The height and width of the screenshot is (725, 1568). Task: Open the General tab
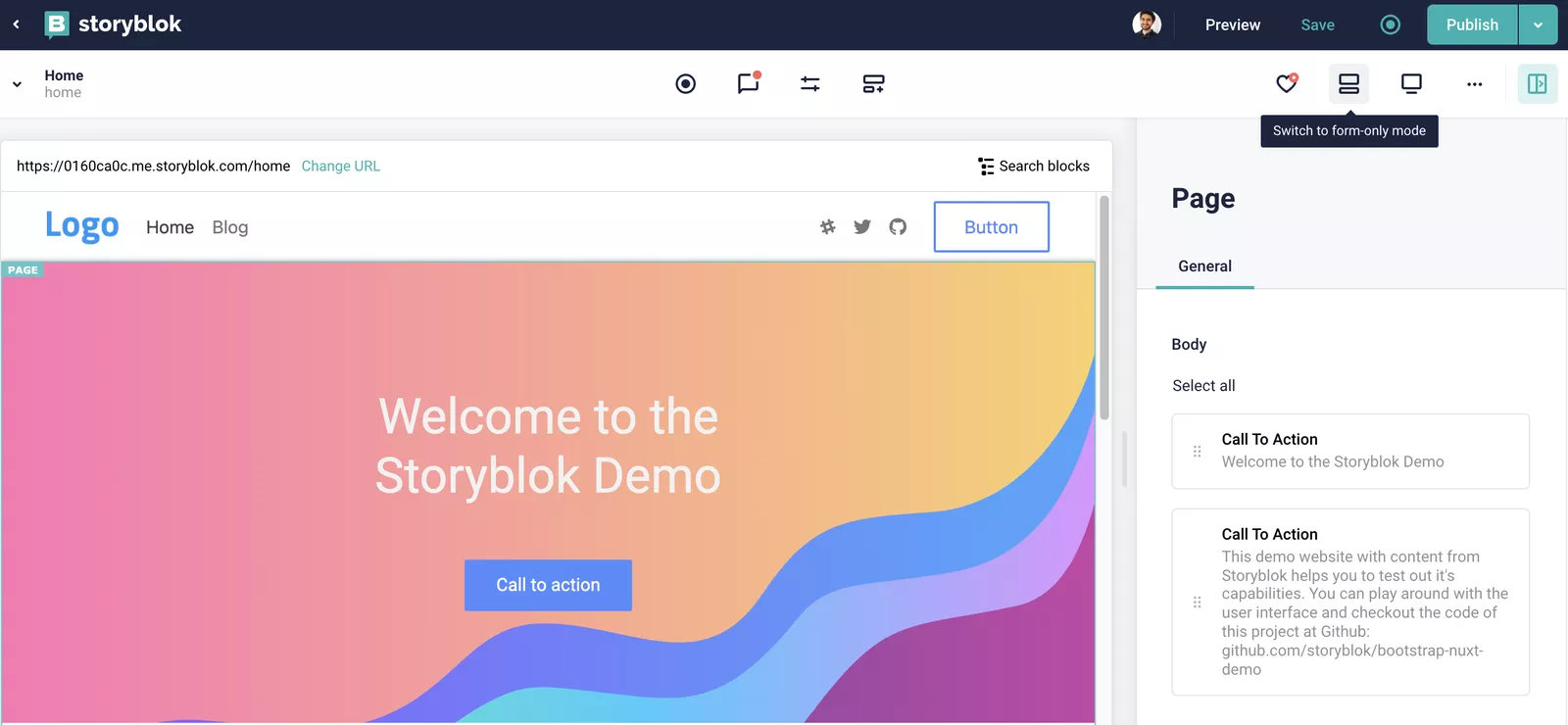tap(1204, 266)
